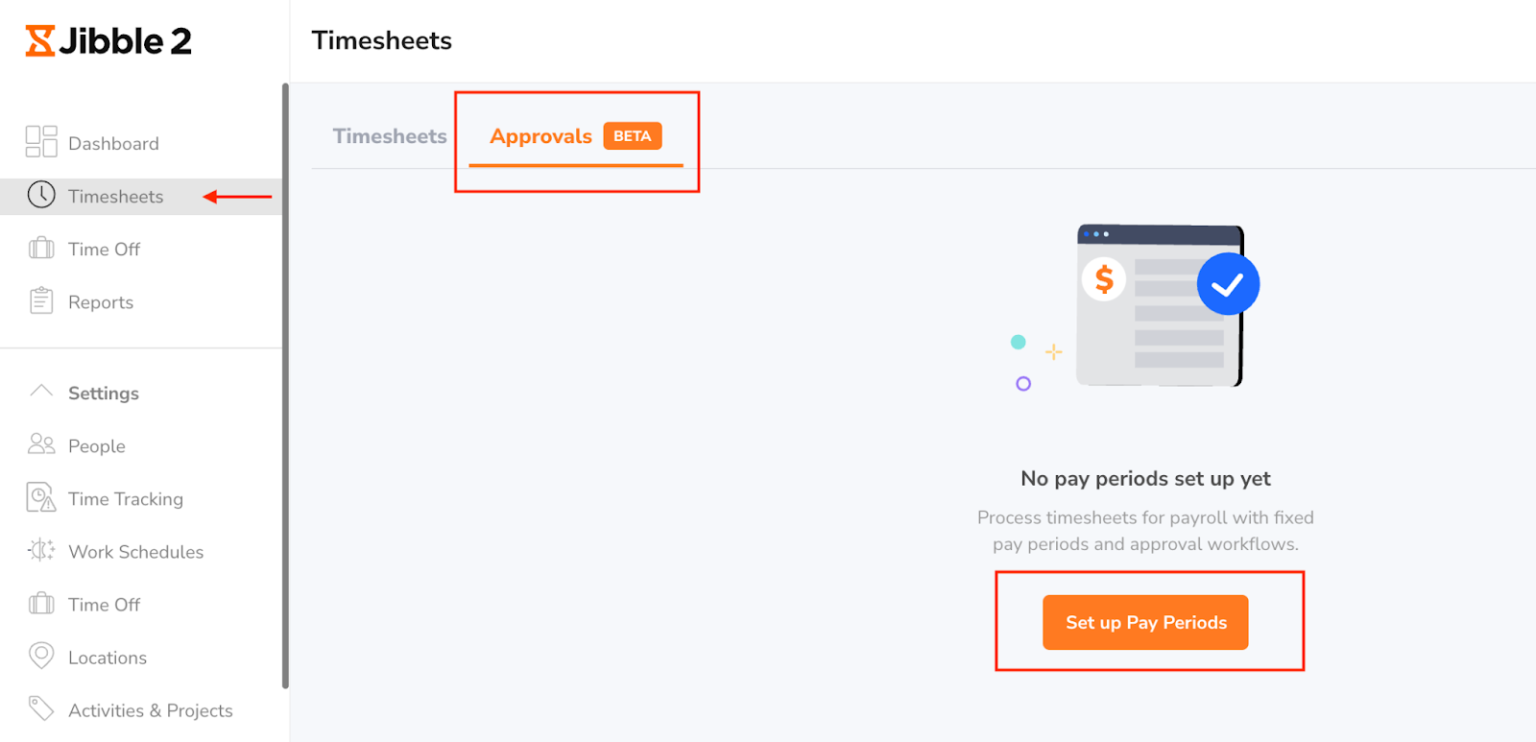Screen dimensions: 1536x742
Task: Click the Dashboard sidebar link
Action: [113, 142]
